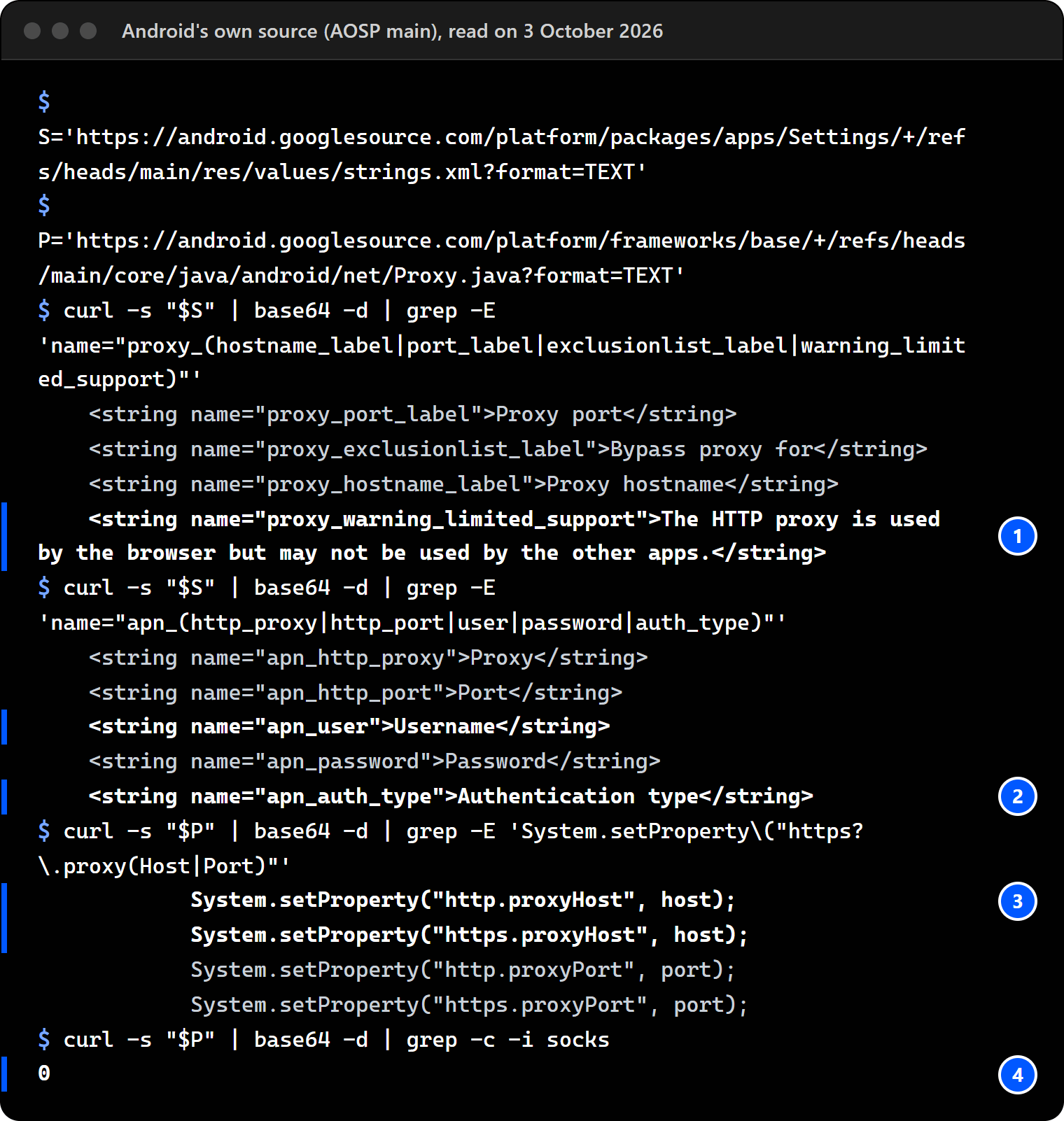Click the apn_user "Username" string line
The image size is (1064, 1121).
point(349,726)
